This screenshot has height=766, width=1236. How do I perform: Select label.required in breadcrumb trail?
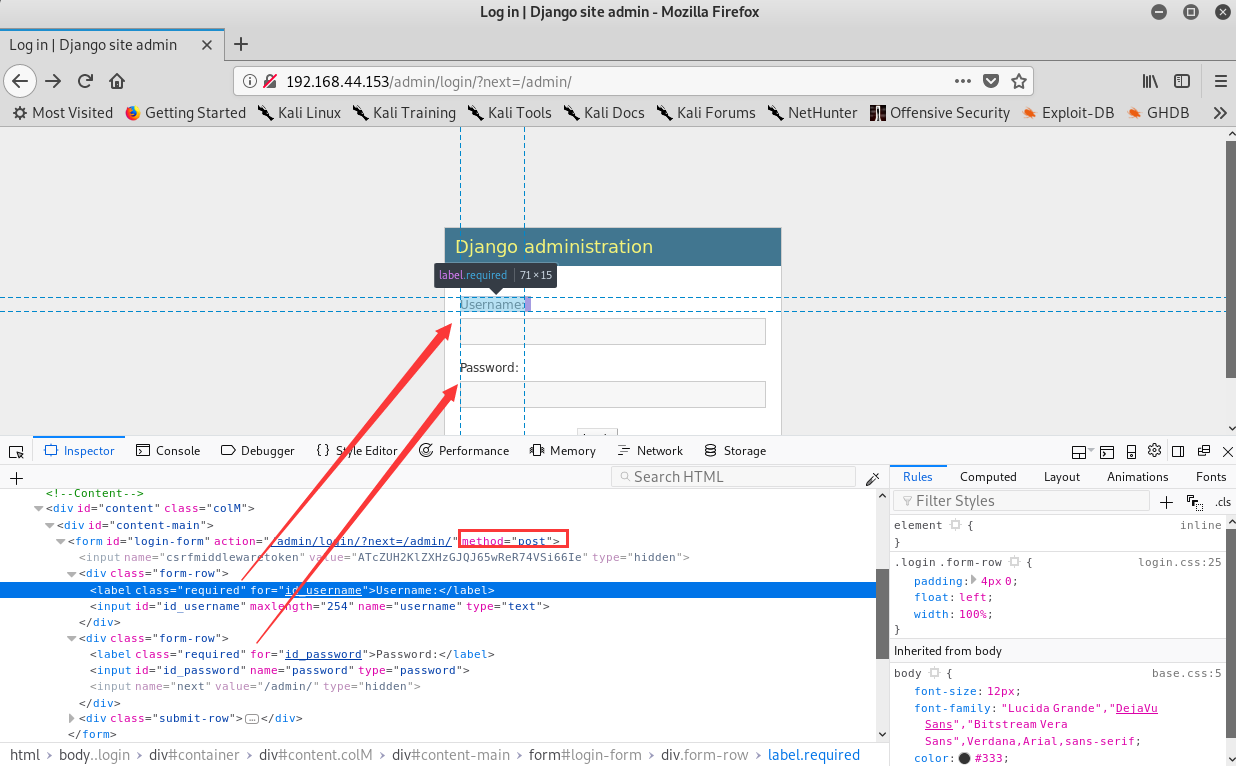[x=814, y=755]
